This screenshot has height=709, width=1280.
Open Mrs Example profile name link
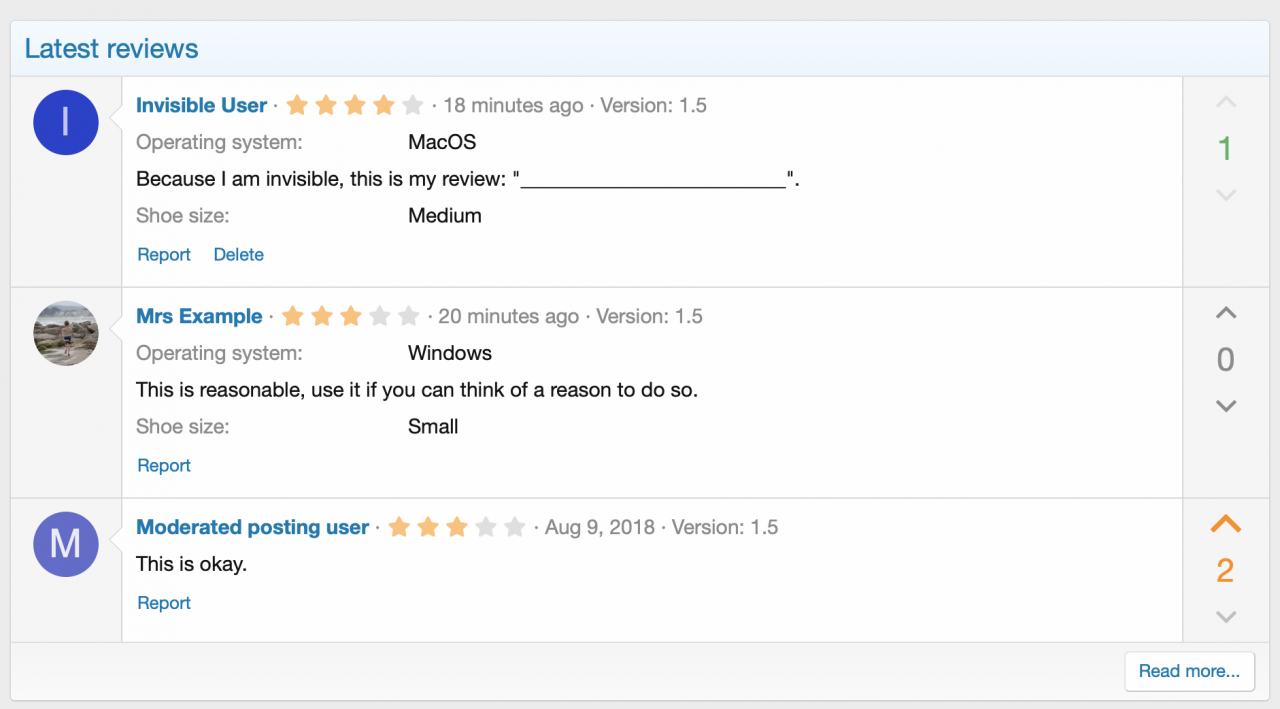(x=199, y=316)
